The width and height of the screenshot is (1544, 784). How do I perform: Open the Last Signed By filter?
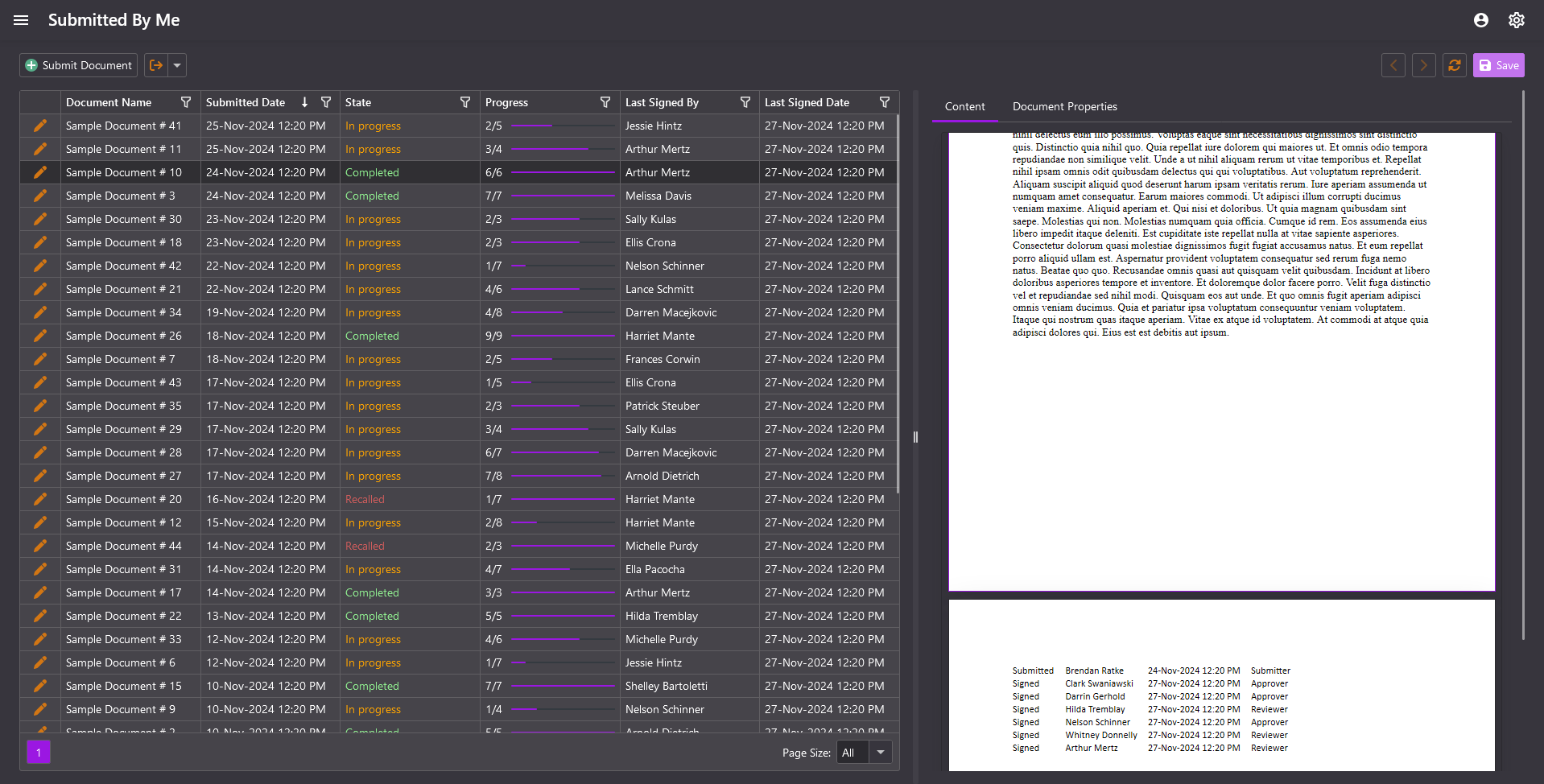coord(745,102)
